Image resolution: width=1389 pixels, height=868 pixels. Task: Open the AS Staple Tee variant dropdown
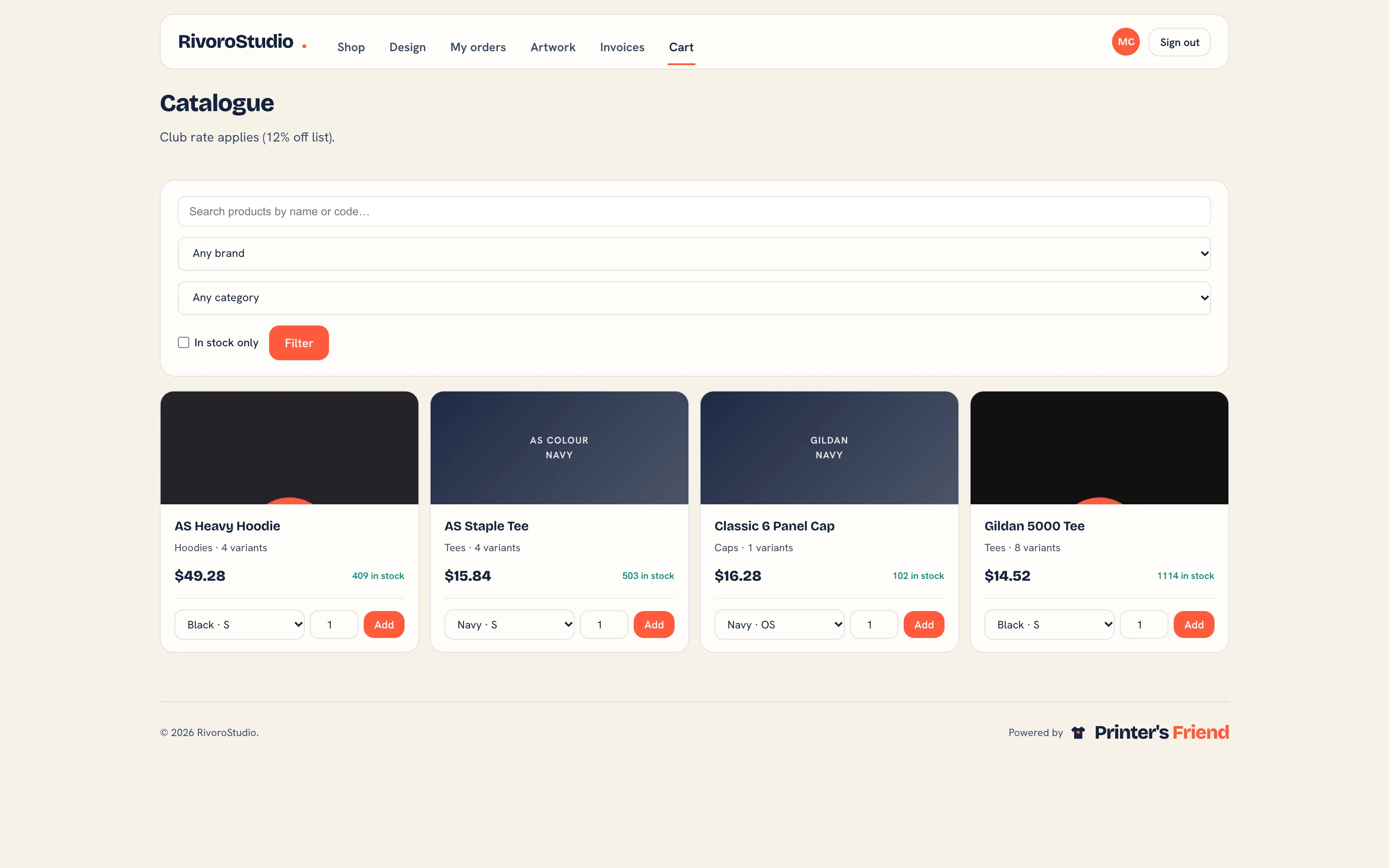tap(509, 625)
